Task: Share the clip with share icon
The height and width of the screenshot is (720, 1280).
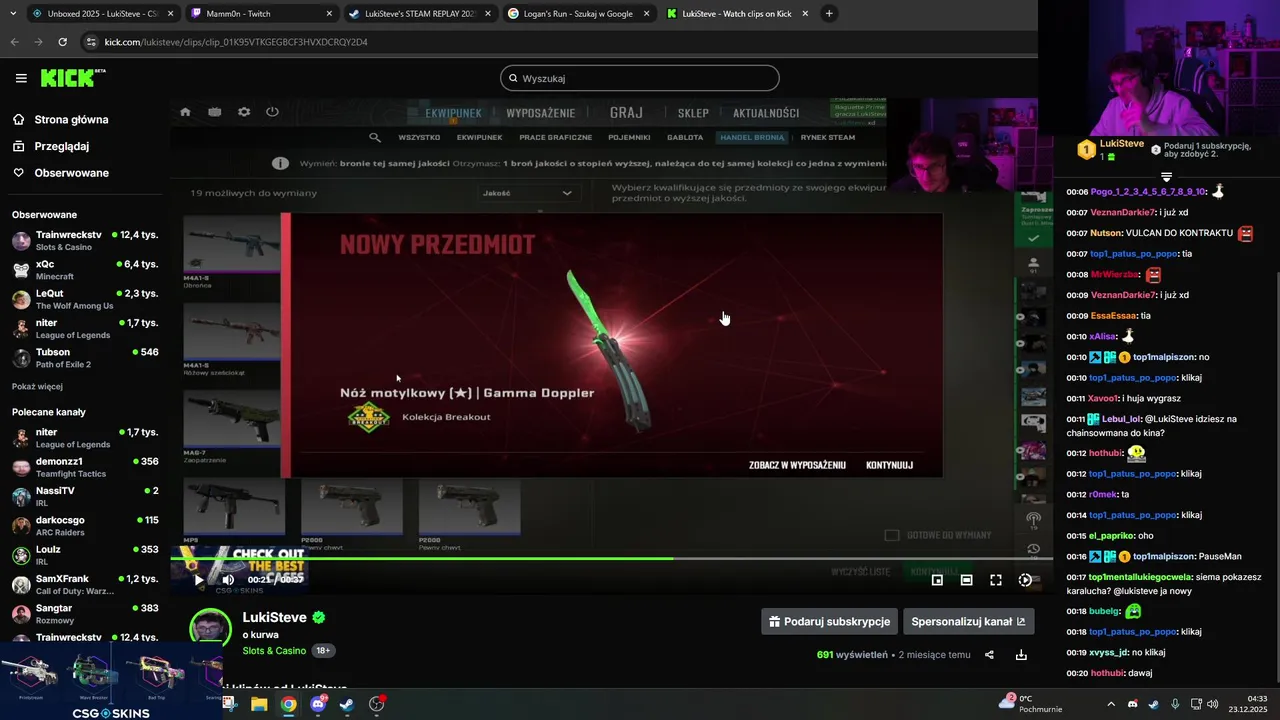Action: (x=989, y=655)
